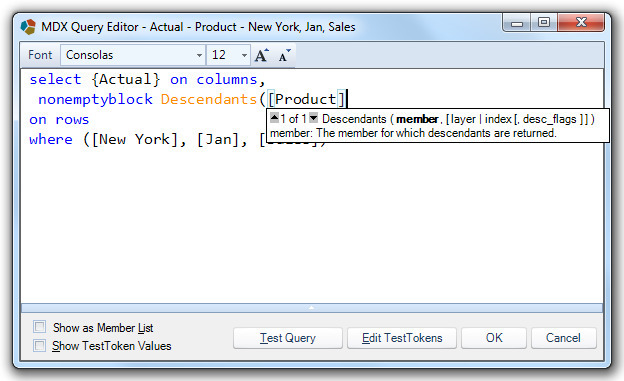Screen dimensions: 624x381
Task: Click the Test Query button
Action: [288, 338]
